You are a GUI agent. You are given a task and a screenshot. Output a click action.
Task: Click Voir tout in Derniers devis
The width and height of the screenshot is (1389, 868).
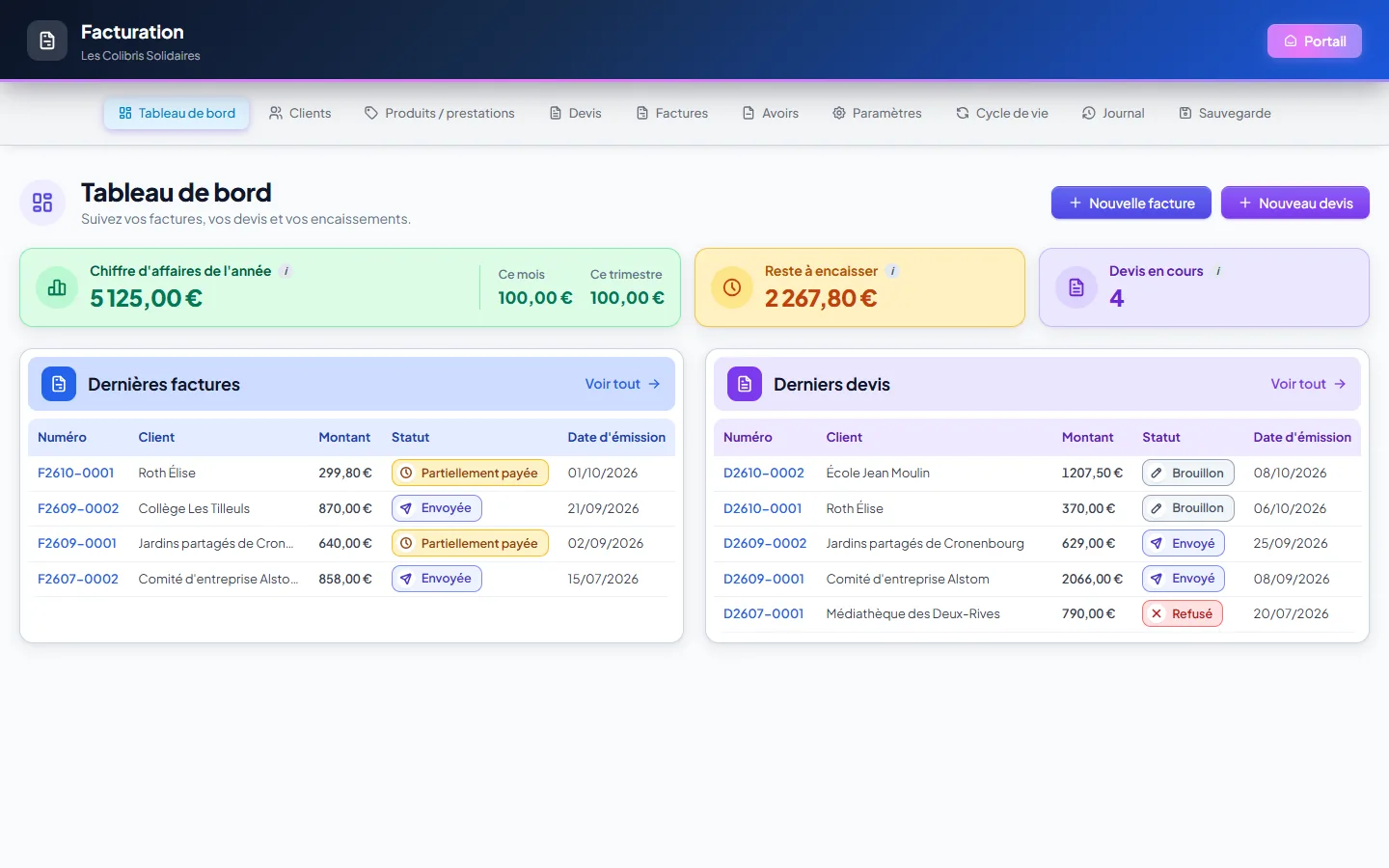click(x=1308, y=384)
